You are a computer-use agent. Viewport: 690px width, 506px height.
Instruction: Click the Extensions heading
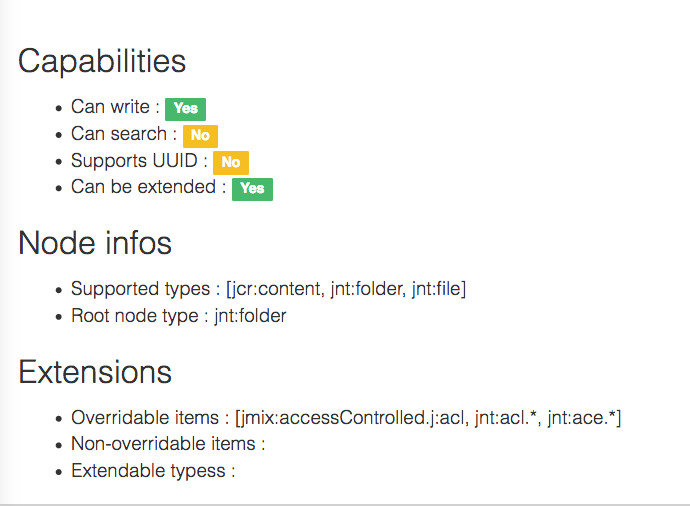95,372
